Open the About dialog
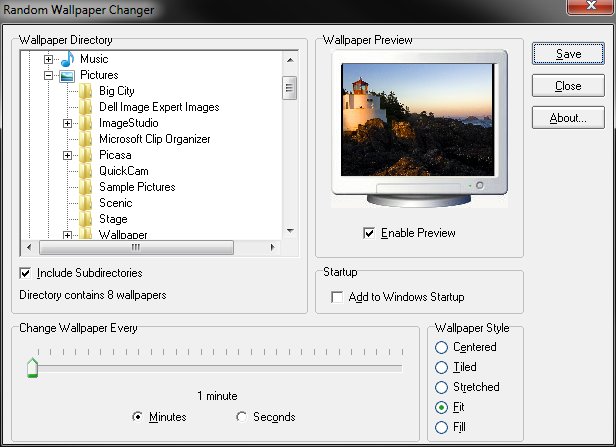The image size is (616, 447). tap(567, 118)
